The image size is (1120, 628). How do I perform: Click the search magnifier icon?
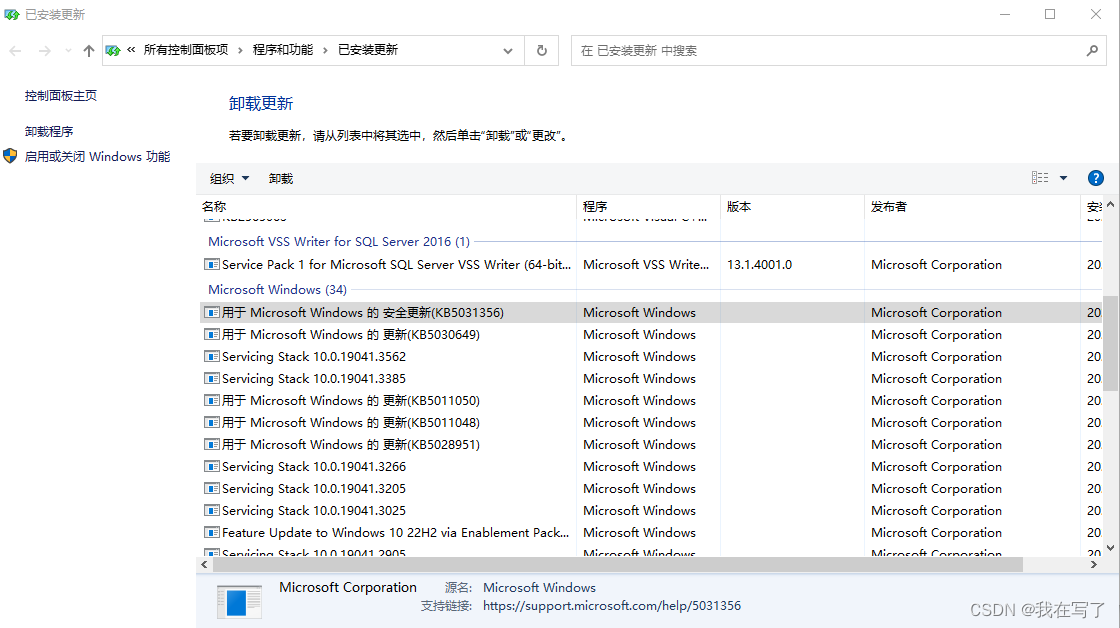[1092, 51]
